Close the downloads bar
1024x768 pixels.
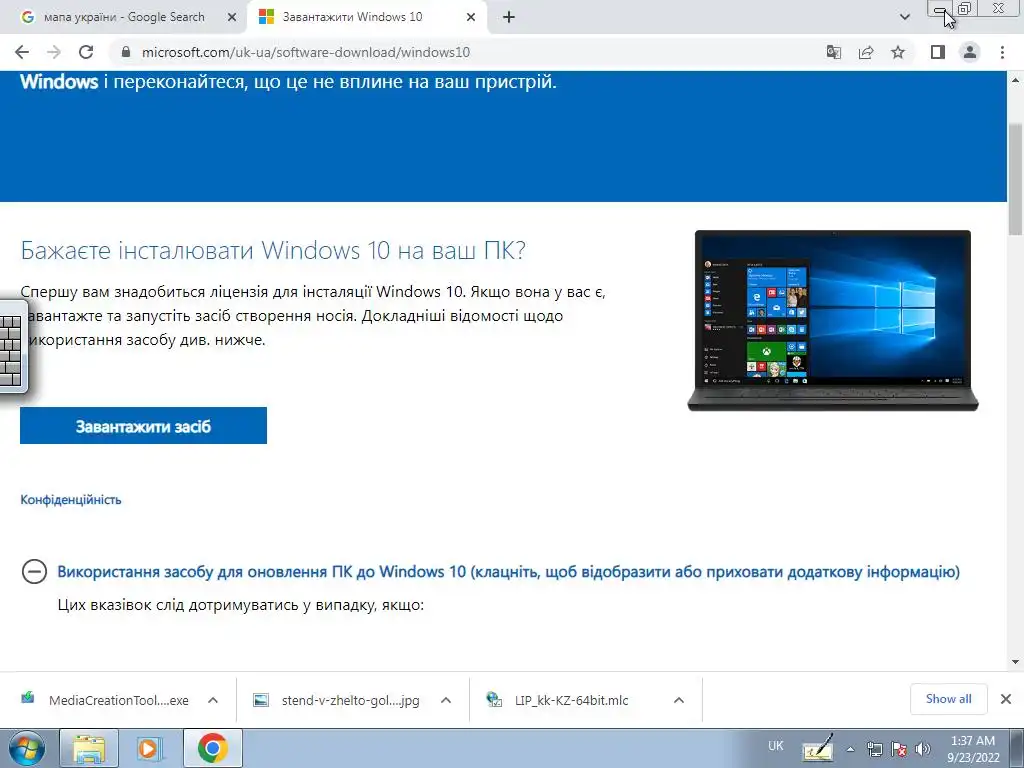1006,699
